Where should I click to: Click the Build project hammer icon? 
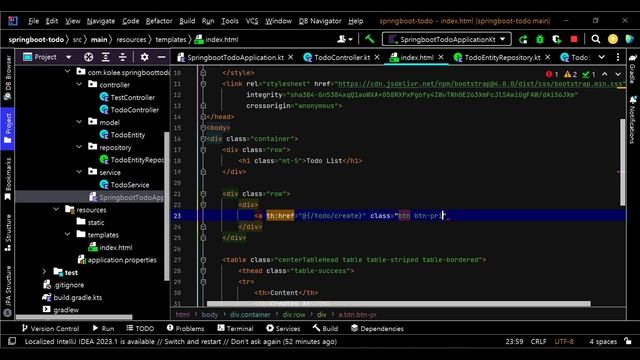click(369, 39)
